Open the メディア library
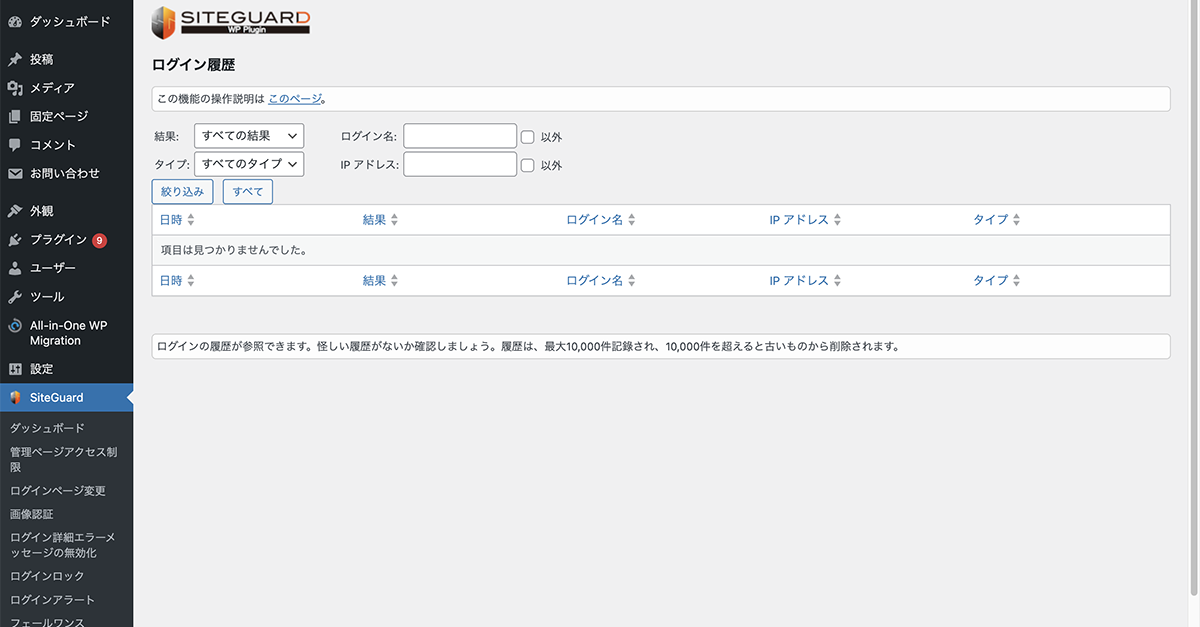 tap(44, 88)
